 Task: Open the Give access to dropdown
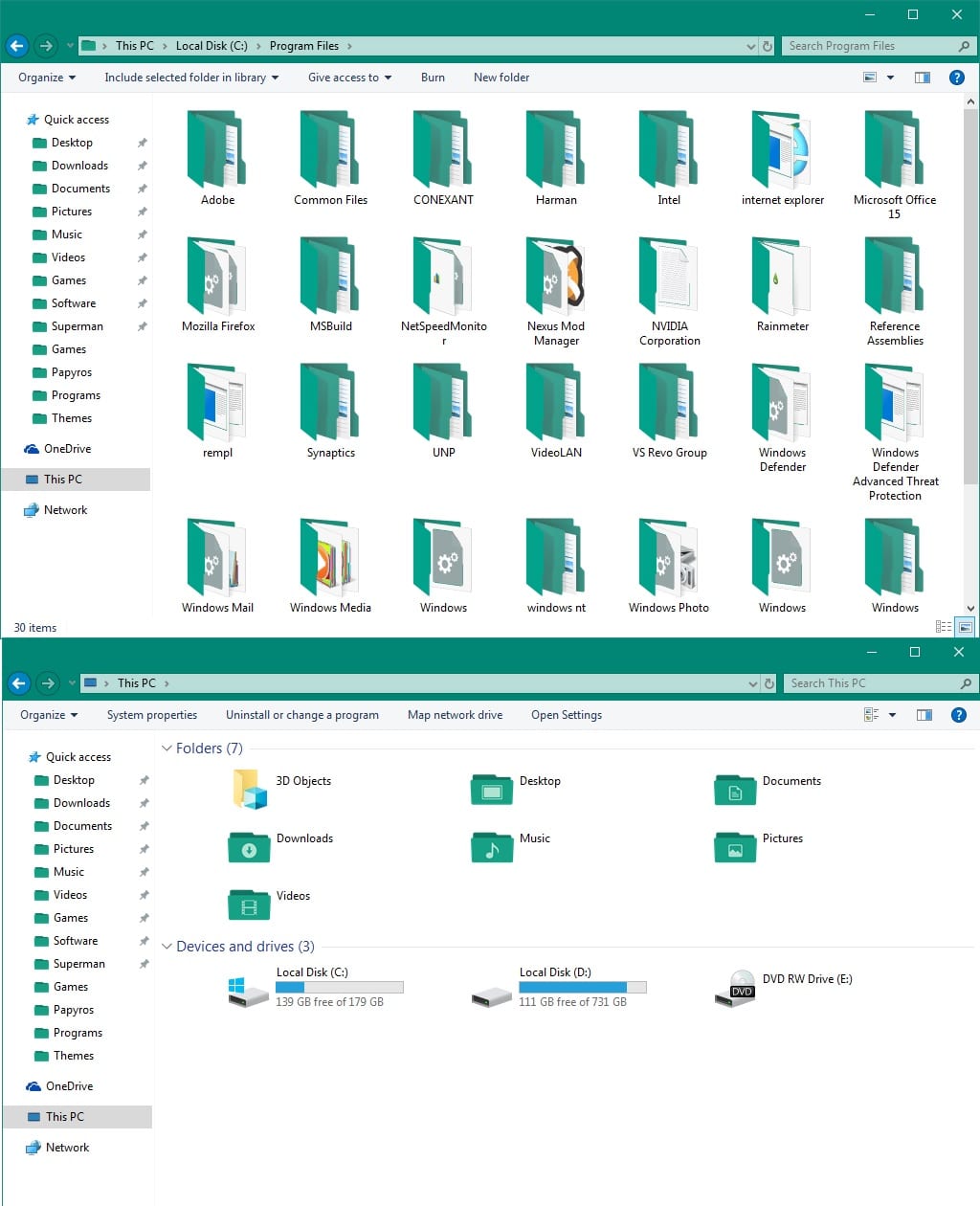point(348,78)
